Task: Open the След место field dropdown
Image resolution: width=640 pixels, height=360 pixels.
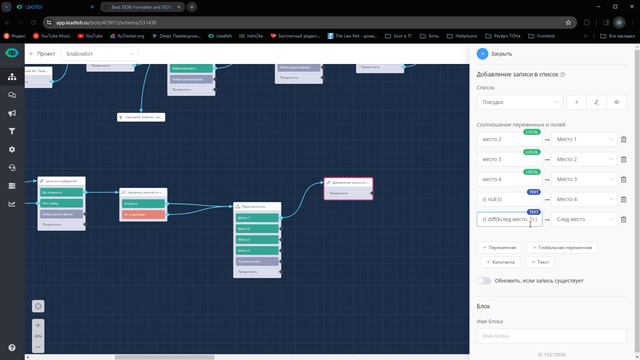Action: 584,220
